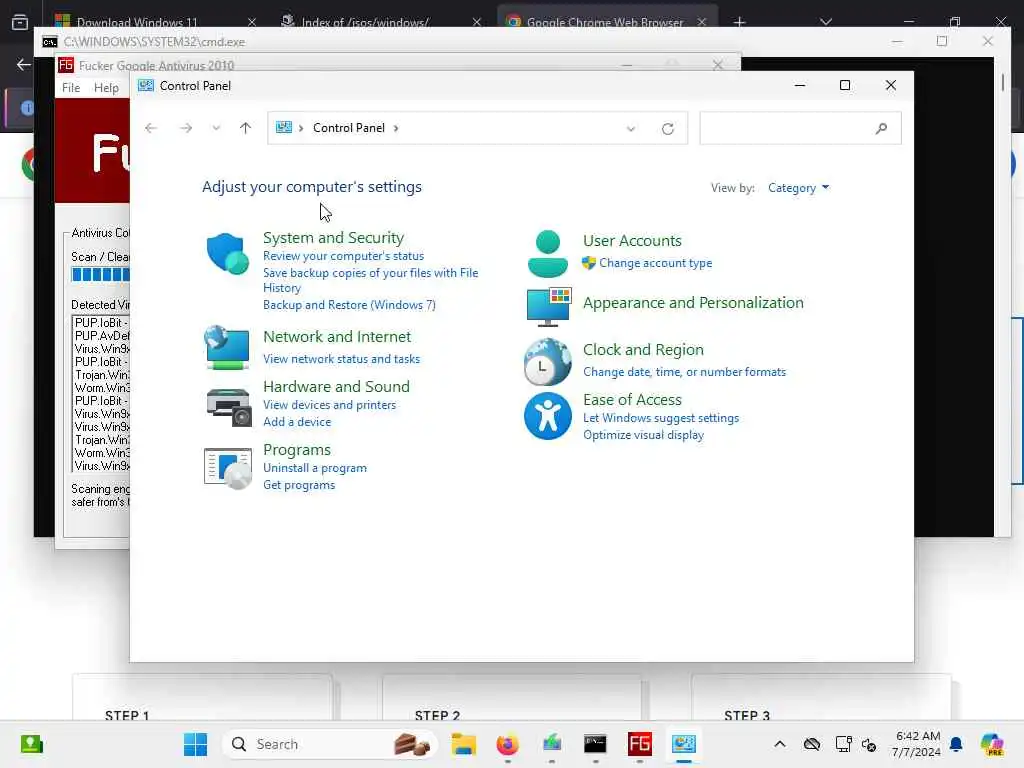Click Add a device link
Image resolution: width=1024 pixels, height=768 pixels.
(297, 422)
